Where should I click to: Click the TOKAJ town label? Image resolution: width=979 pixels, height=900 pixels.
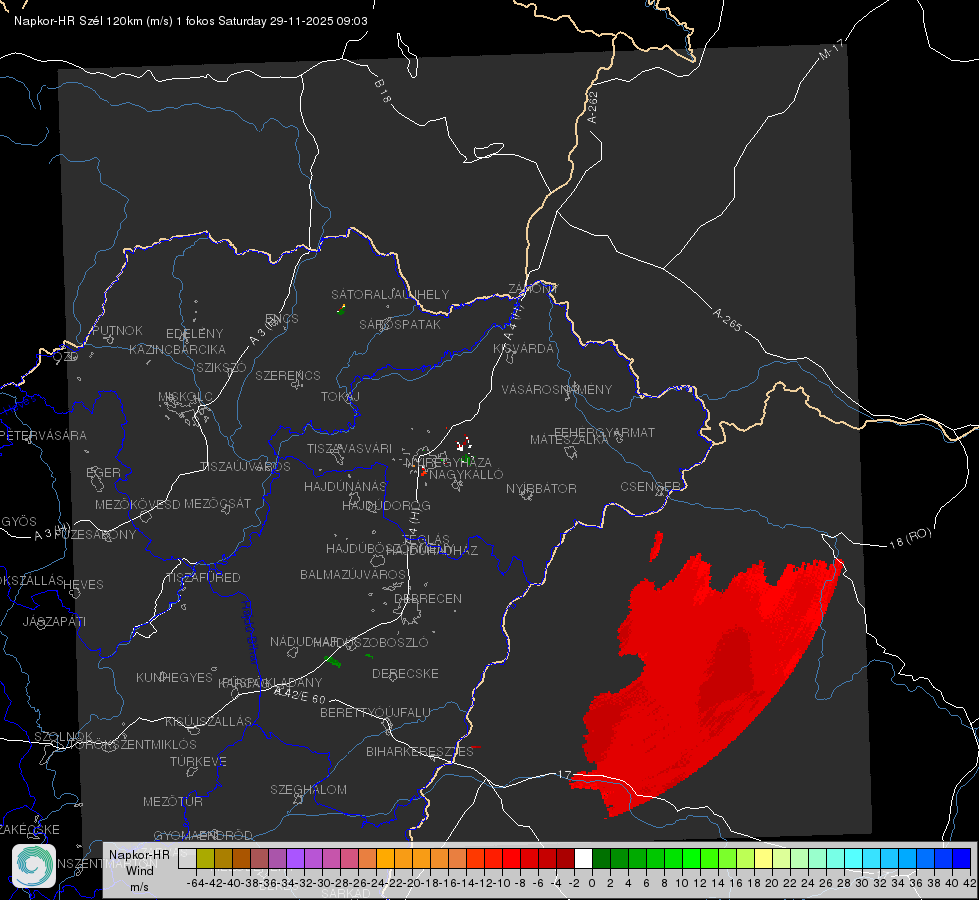coord(340,397)
